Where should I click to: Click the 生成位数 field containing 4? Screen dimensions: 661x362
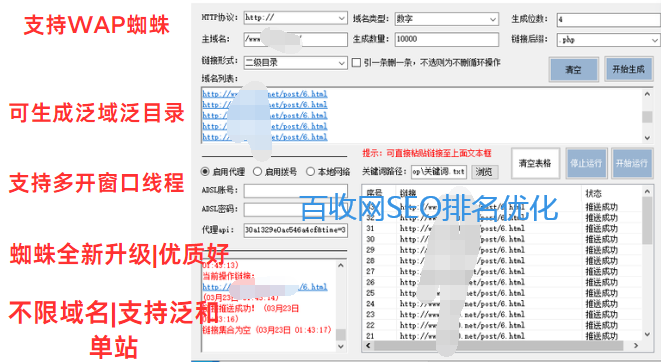point(609,19)
